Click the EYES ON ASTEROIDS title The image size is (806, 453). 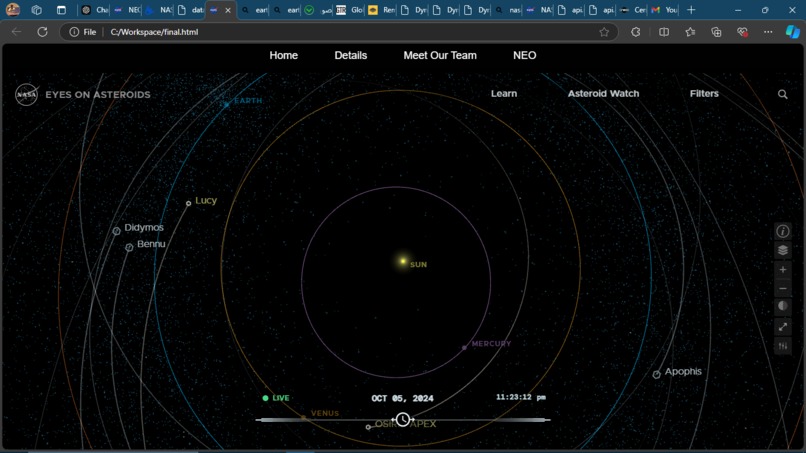pos(98,95)
